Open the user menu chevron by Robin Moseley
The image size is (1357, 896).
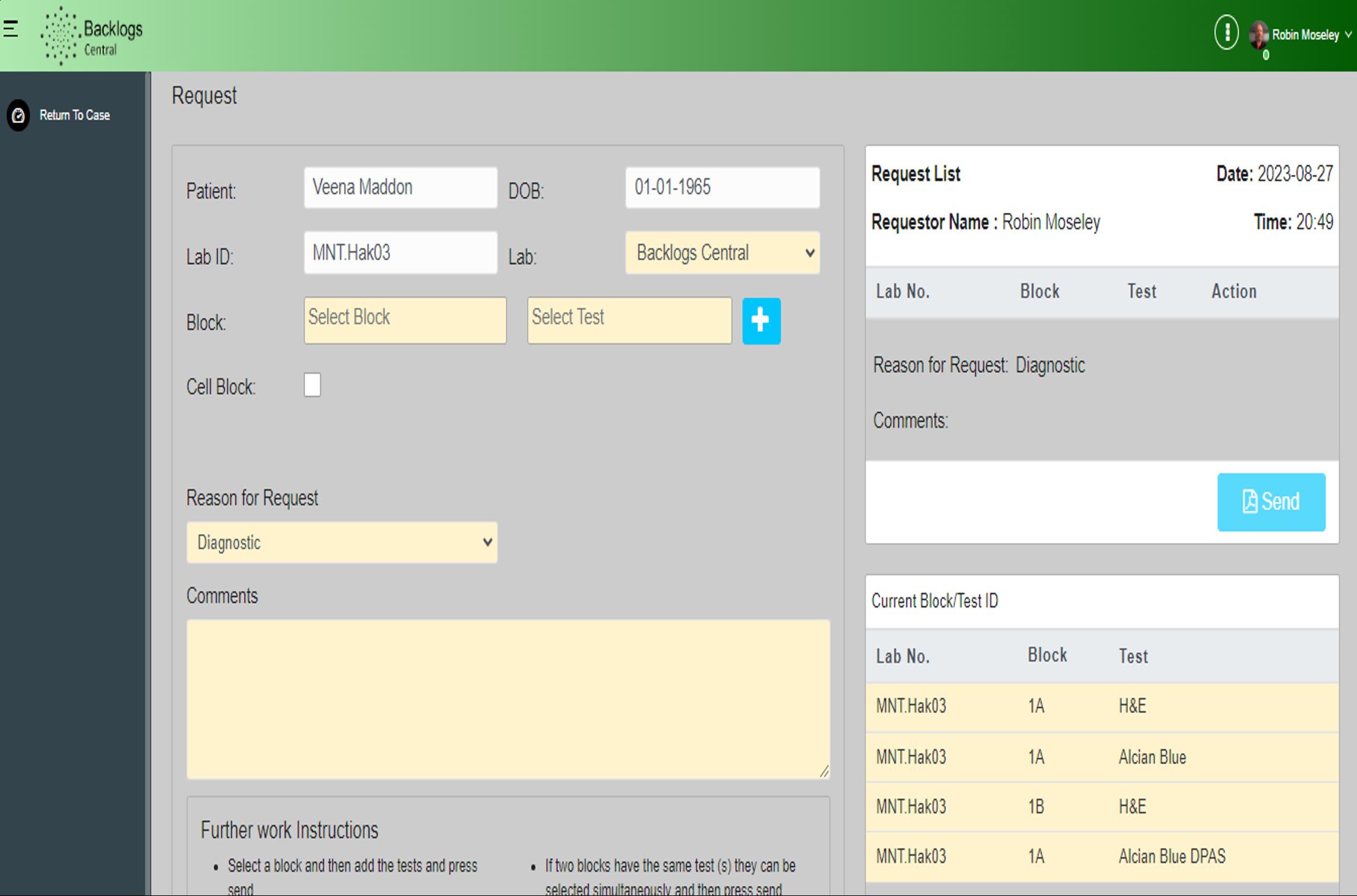point(1348,35)
